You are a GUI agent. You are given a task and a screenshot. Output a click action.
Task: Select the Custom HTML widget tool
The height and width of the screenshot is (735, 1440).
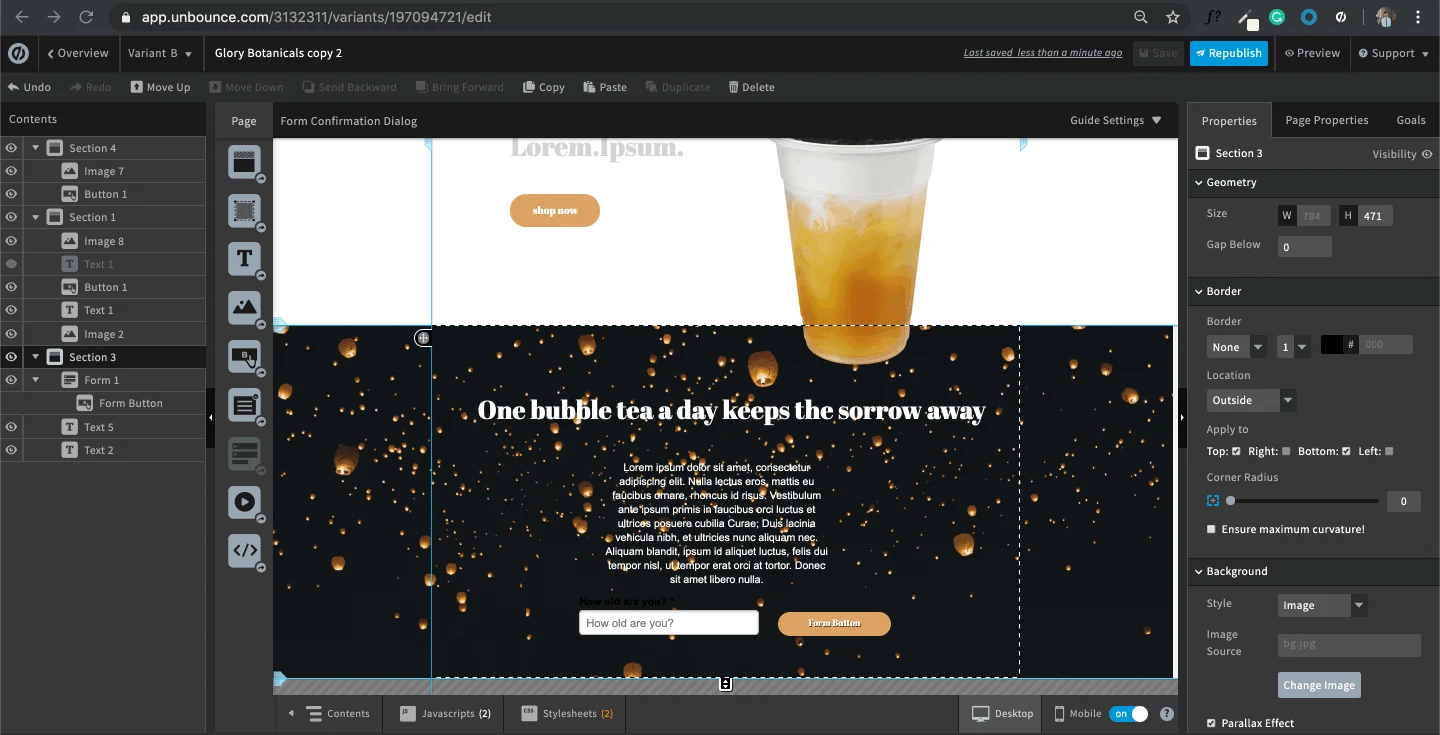244,550
